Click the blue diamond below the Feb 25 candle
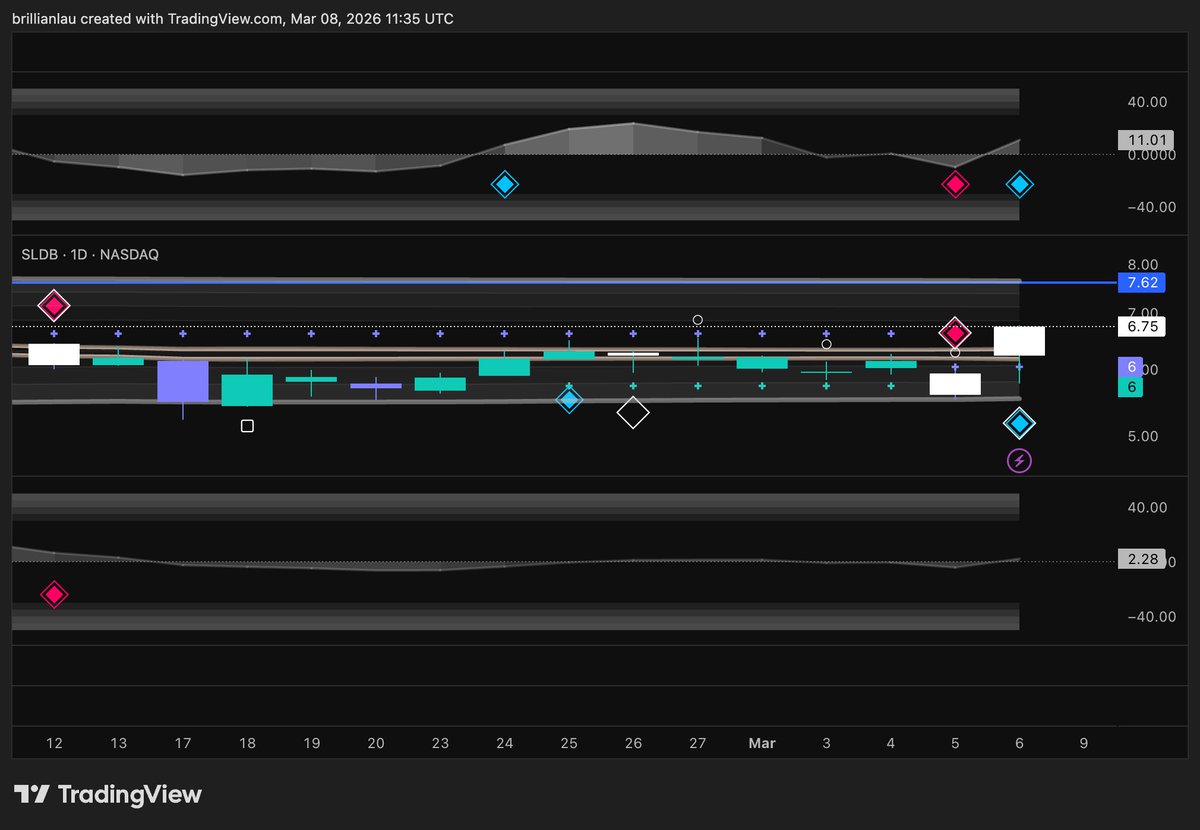This screenshot has height=830, width=1200. tap(569, 400)
